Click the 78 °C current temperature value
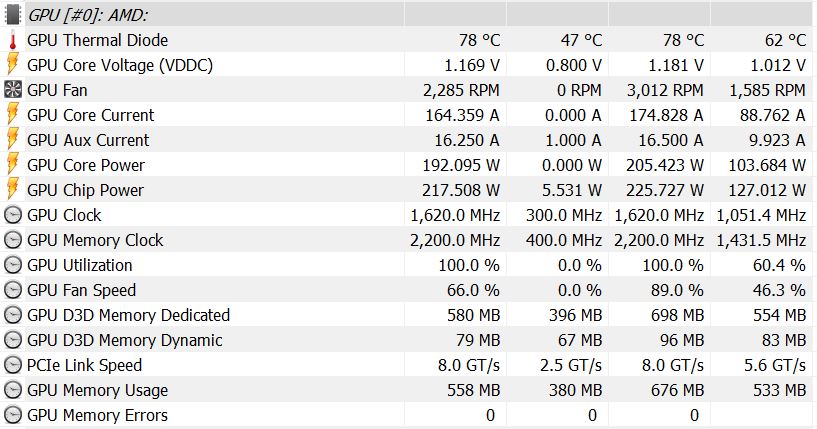Screen dimensions: 817x429 (x=479, y=40)
